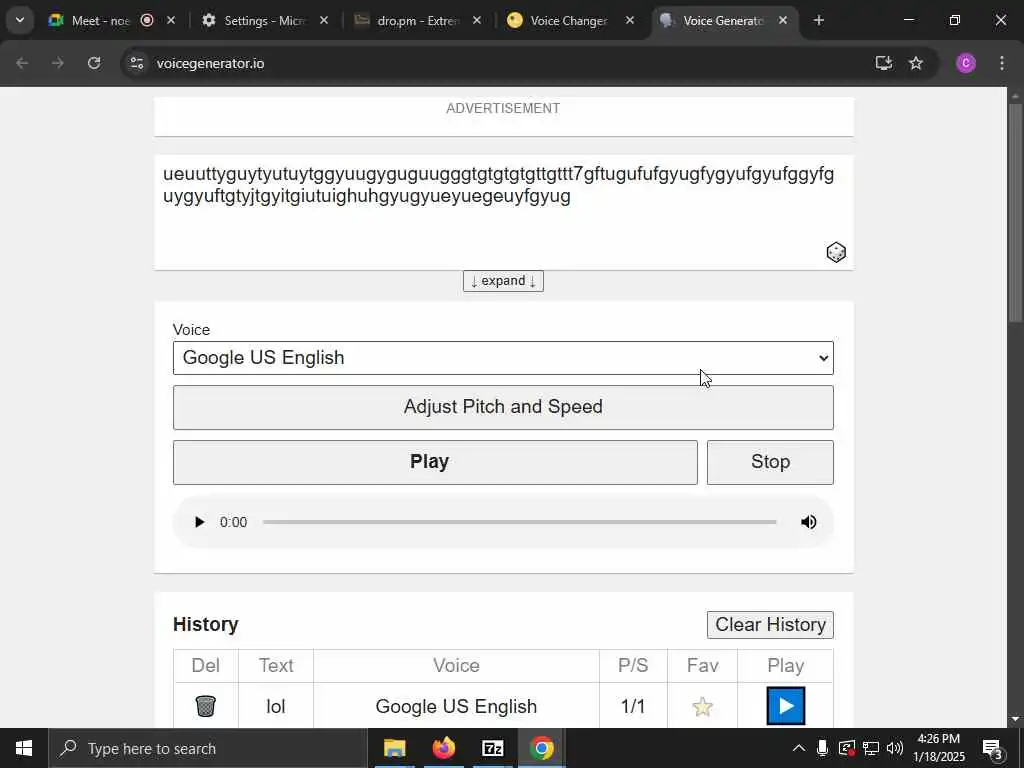Open a new browser tab
Screen dimensions: 1024x768
point(819,20)
